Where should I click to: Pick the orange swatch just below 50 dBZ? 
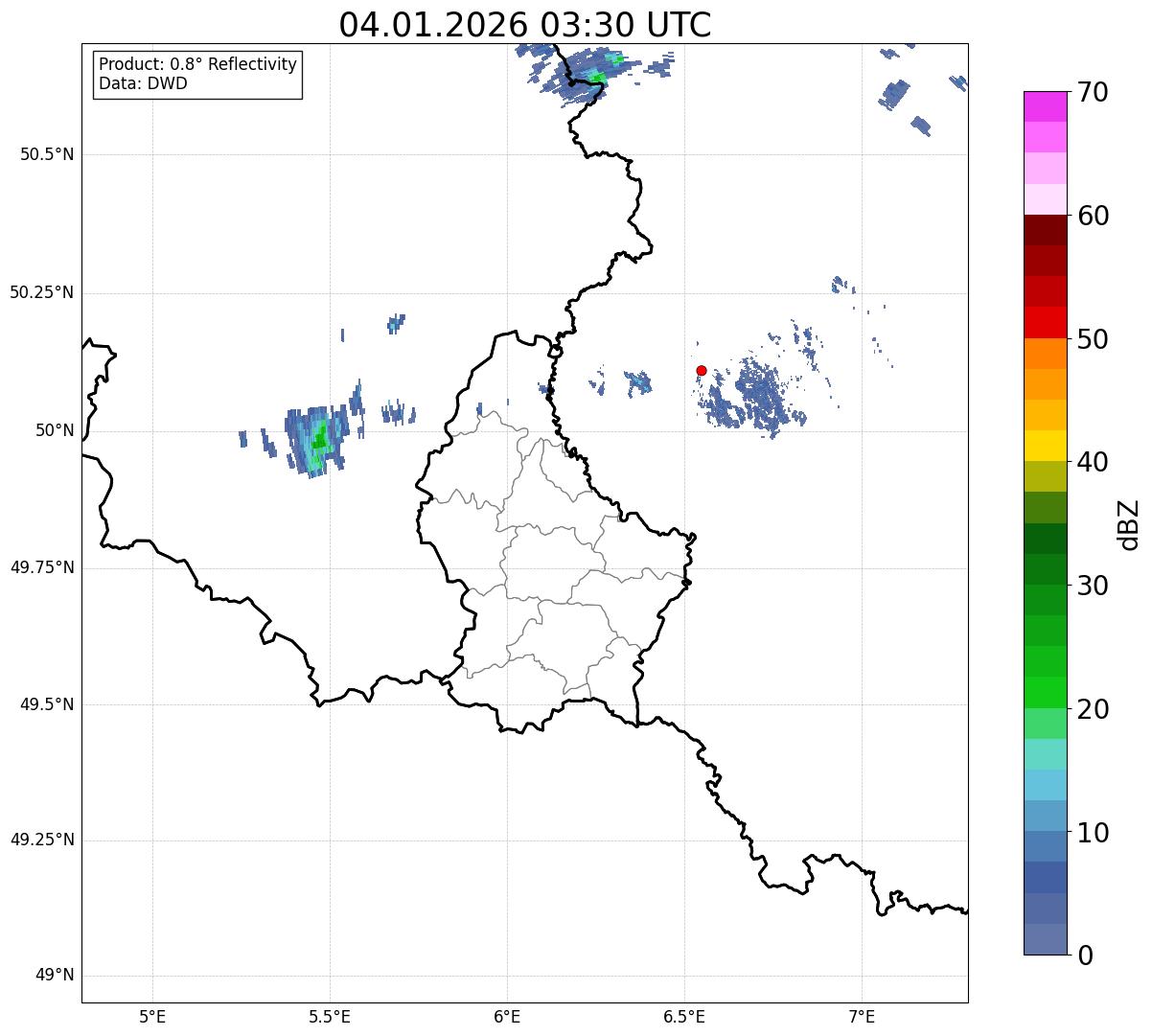click(x=1045, y=354)
